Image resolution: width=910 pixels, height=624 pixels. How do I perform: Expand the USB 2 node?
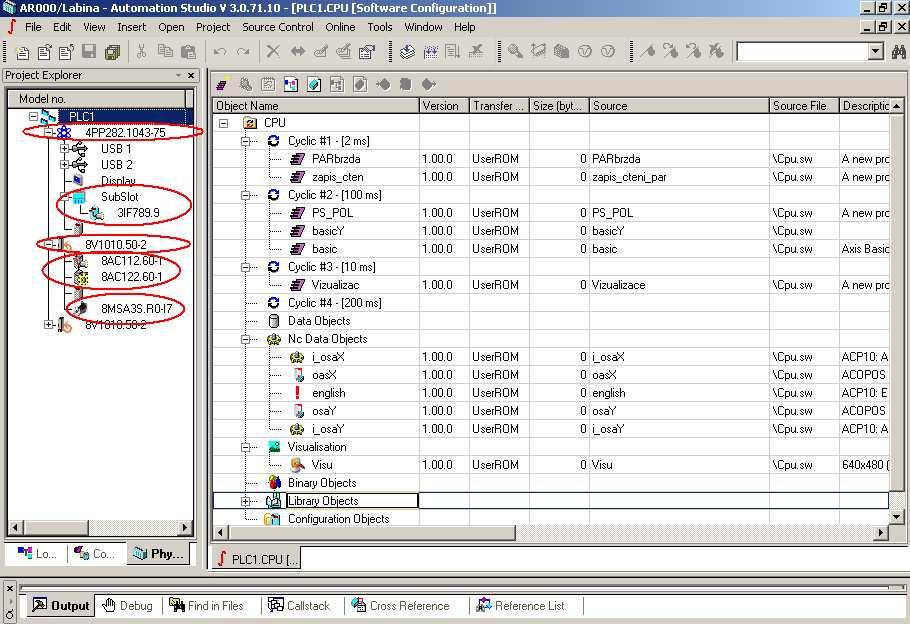pos(65,165)
